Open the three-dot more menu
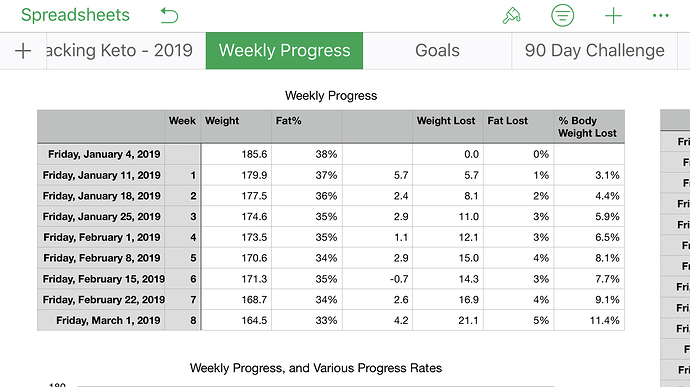This screenshot has height=387, width=690. (x=661, y=16)
